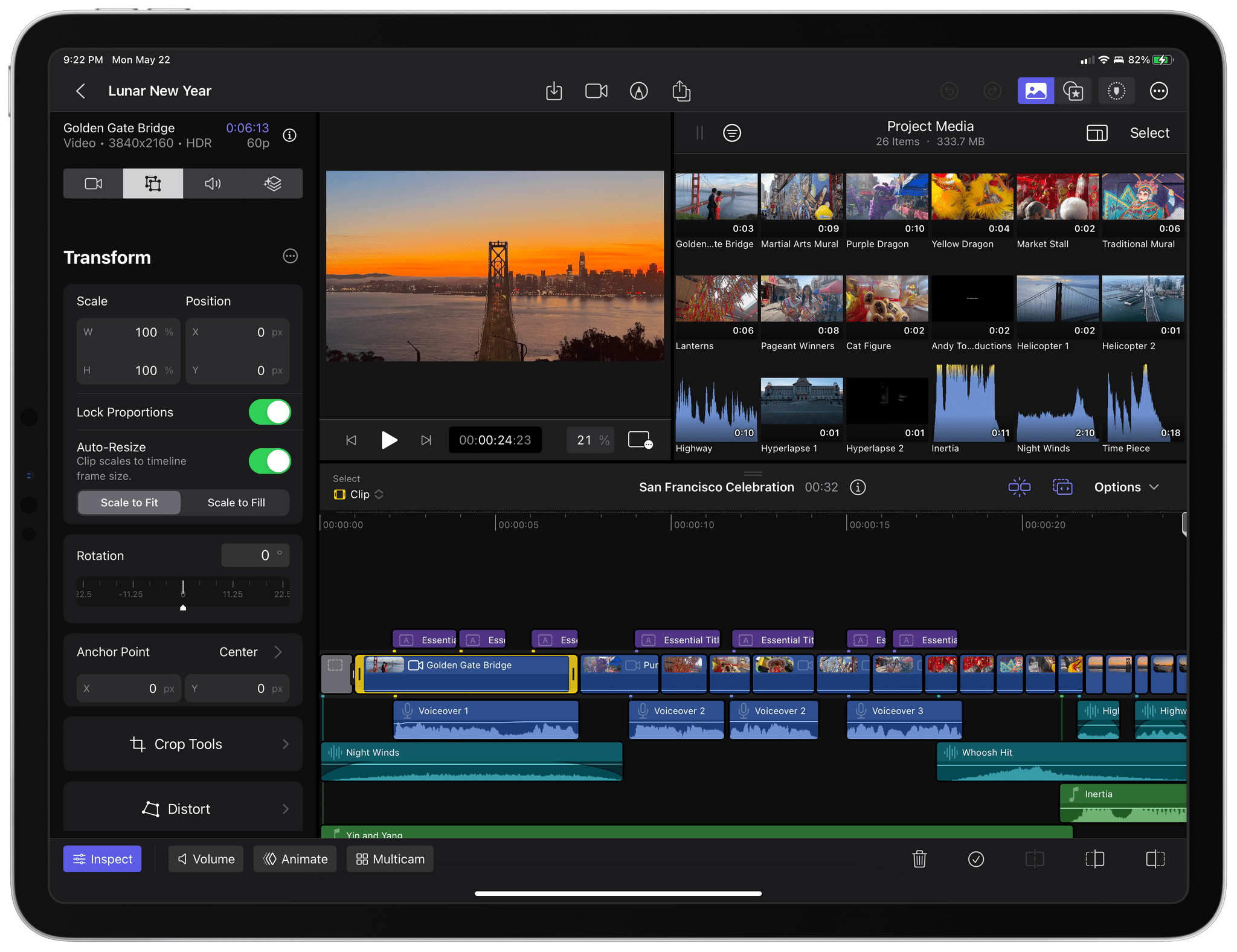The height and width of the screenshot is (952, 1237).
Task: Trim clip start bracket icon
Action: click(x=1094, y=859)
